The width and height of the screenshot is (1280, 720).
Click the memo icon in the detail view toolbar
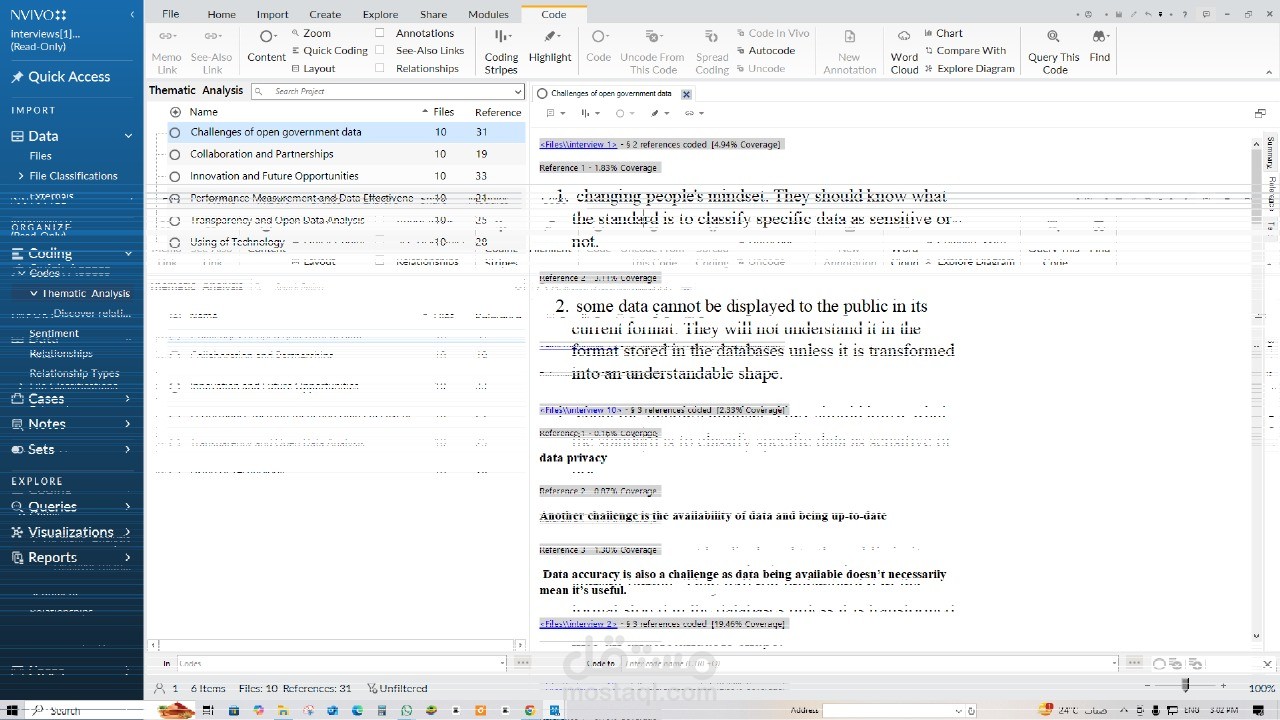tap(551, 113)
